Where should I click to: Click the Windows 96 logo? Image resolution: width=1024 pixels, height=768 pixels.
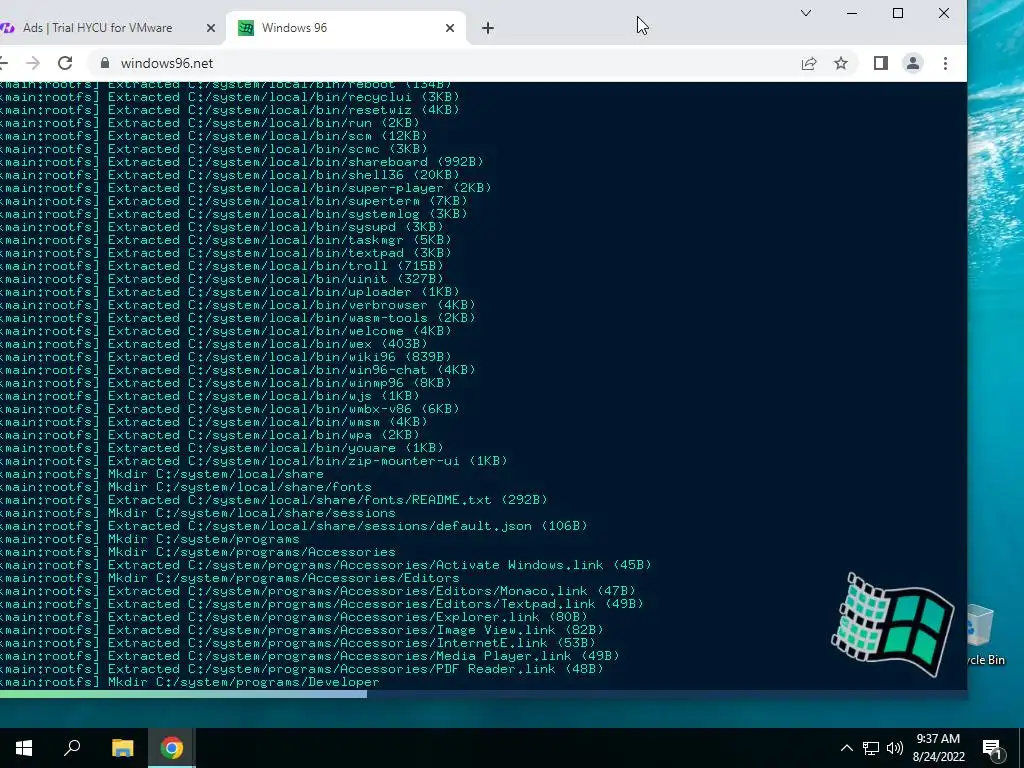pyautogui.click(x=892, y=624)
